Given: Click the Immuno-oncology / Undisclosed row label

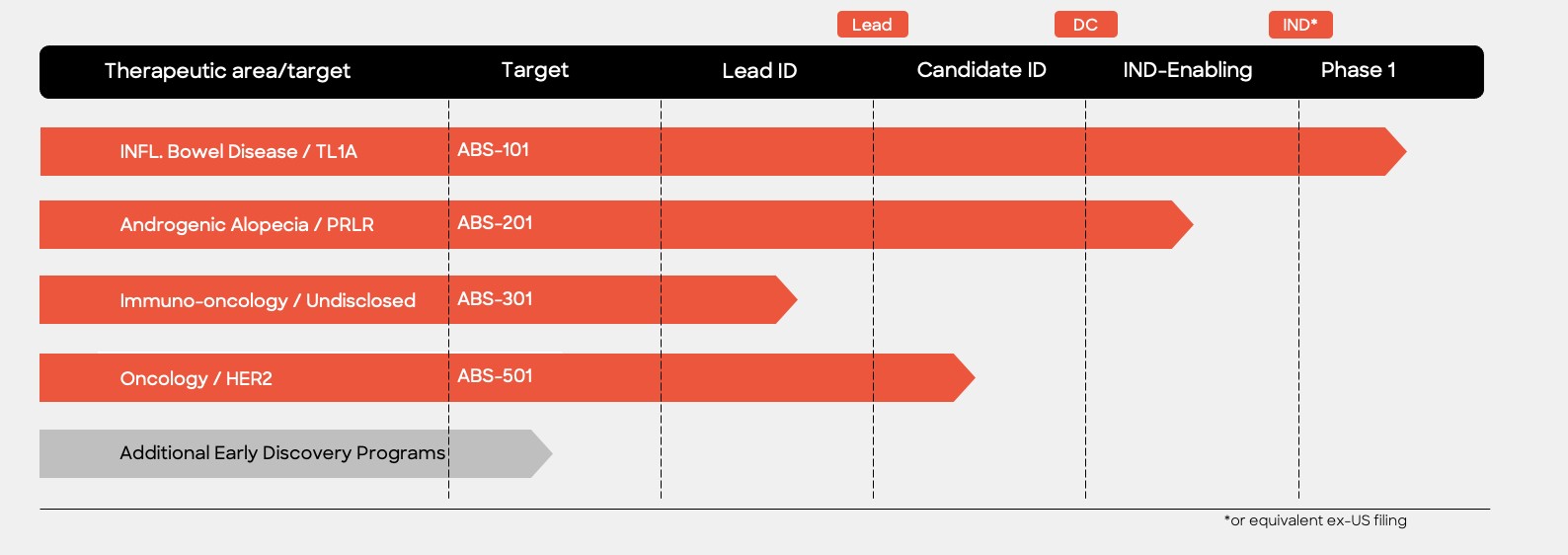Looking at the screenshot, I should click(x=268, y=301).
